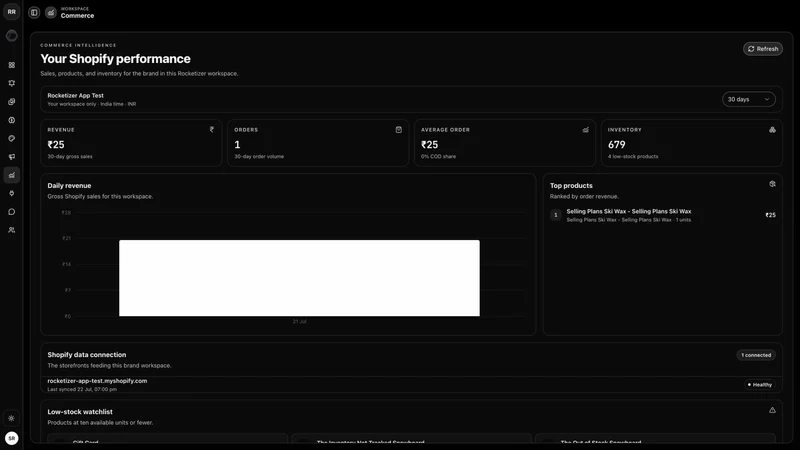Open the bell icon in sidebar
Image resolution: width=800 pixels, height=450 pixels.
pos(11,83)
